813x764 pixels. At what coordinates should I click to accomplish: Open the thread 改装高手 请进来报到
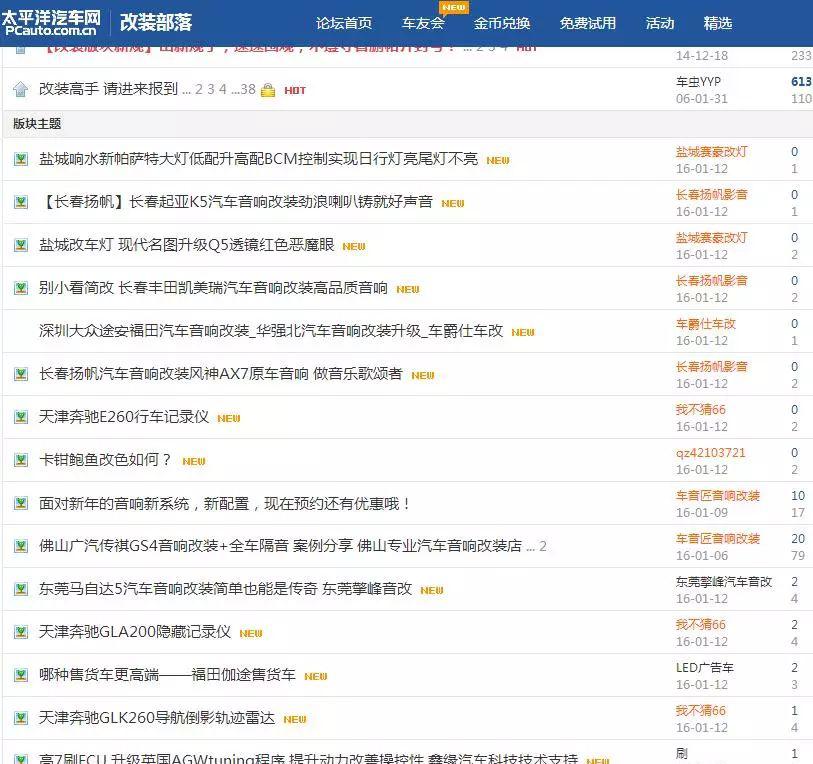coord(108,89)
